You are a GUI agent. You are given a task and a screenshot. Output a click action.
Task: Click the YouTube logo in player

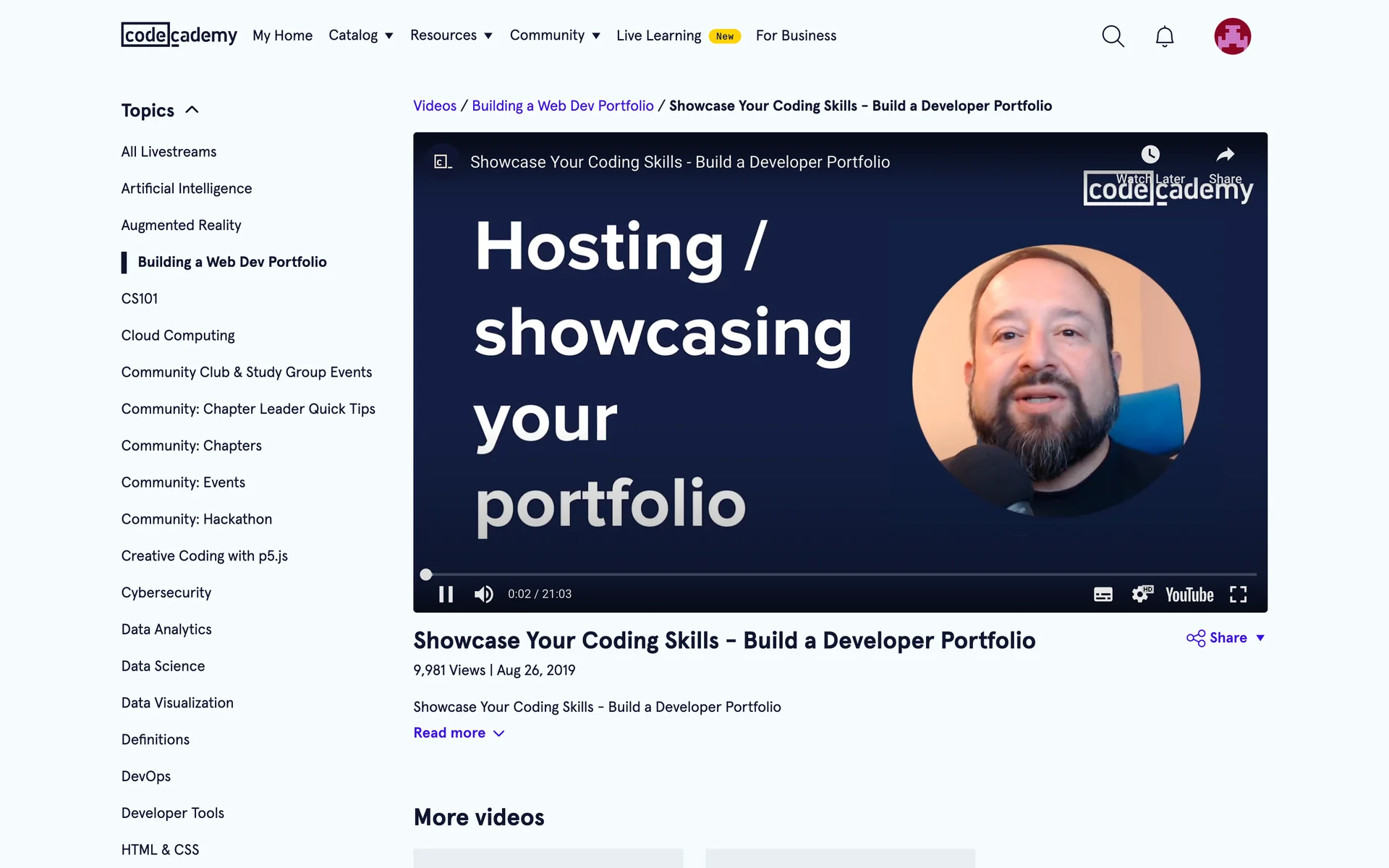point(1189,595)
